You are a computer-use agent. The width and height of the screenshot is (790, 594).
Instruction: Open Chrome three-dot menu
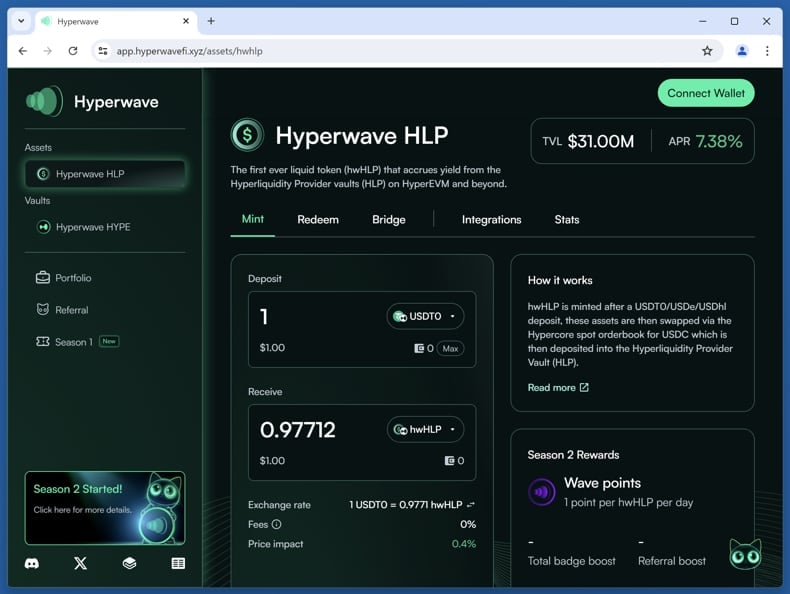[x=767, y=51]
